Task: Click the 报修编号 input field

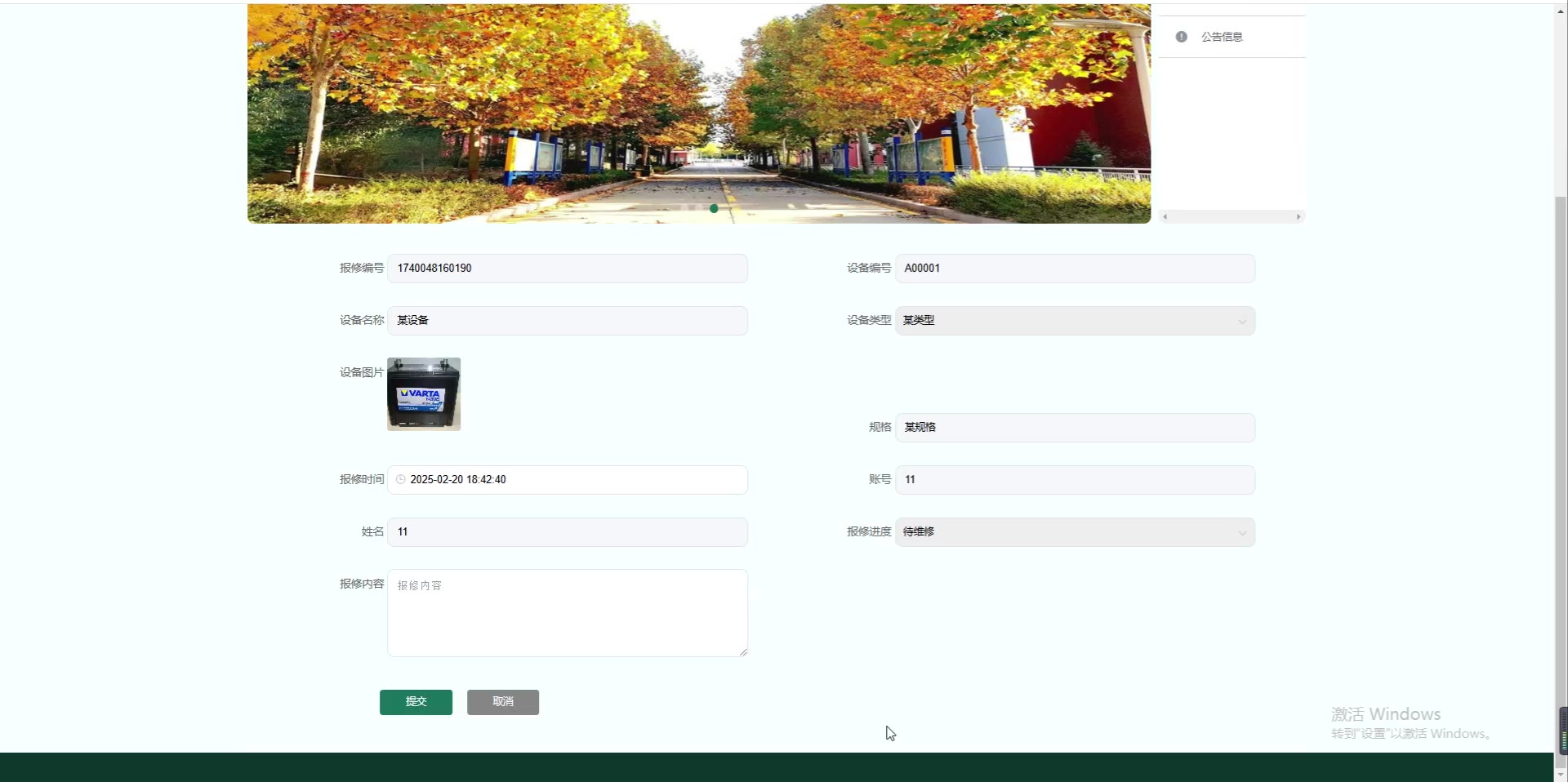Action: click(567, 269)
